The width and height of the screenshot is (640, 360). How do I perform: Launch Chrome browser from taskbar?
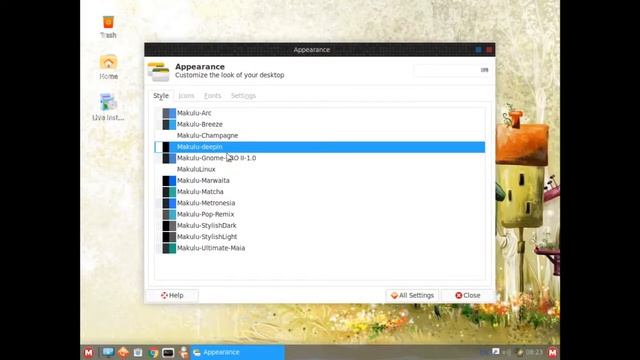click(x=153, y=353)
